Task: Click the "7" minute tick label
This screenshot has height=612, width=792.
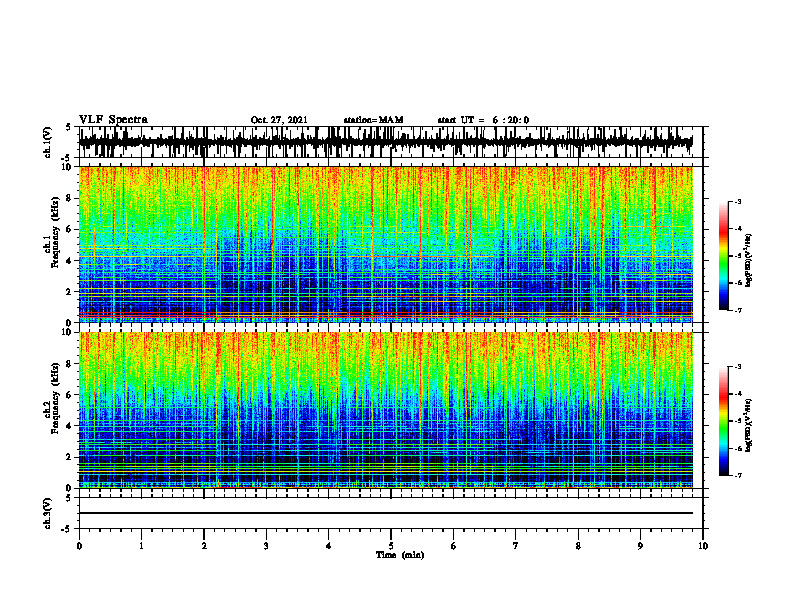Action: 516,546
